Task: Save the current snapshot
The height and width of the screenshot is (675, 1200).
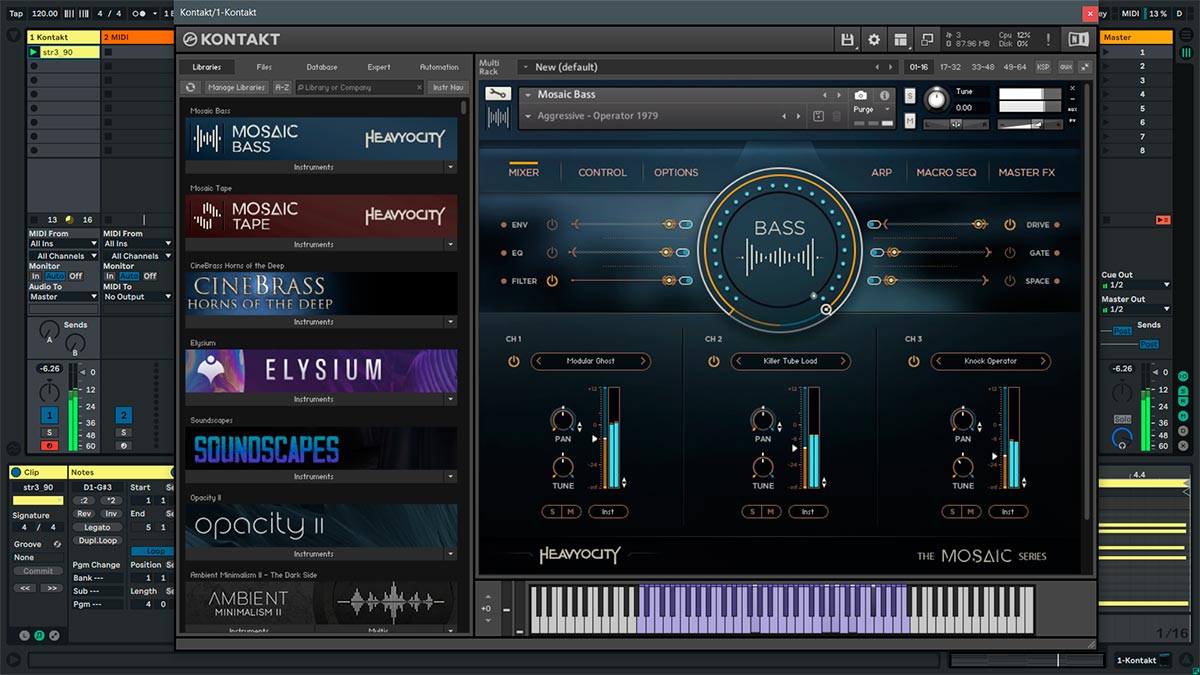Action: pos(818,116)
